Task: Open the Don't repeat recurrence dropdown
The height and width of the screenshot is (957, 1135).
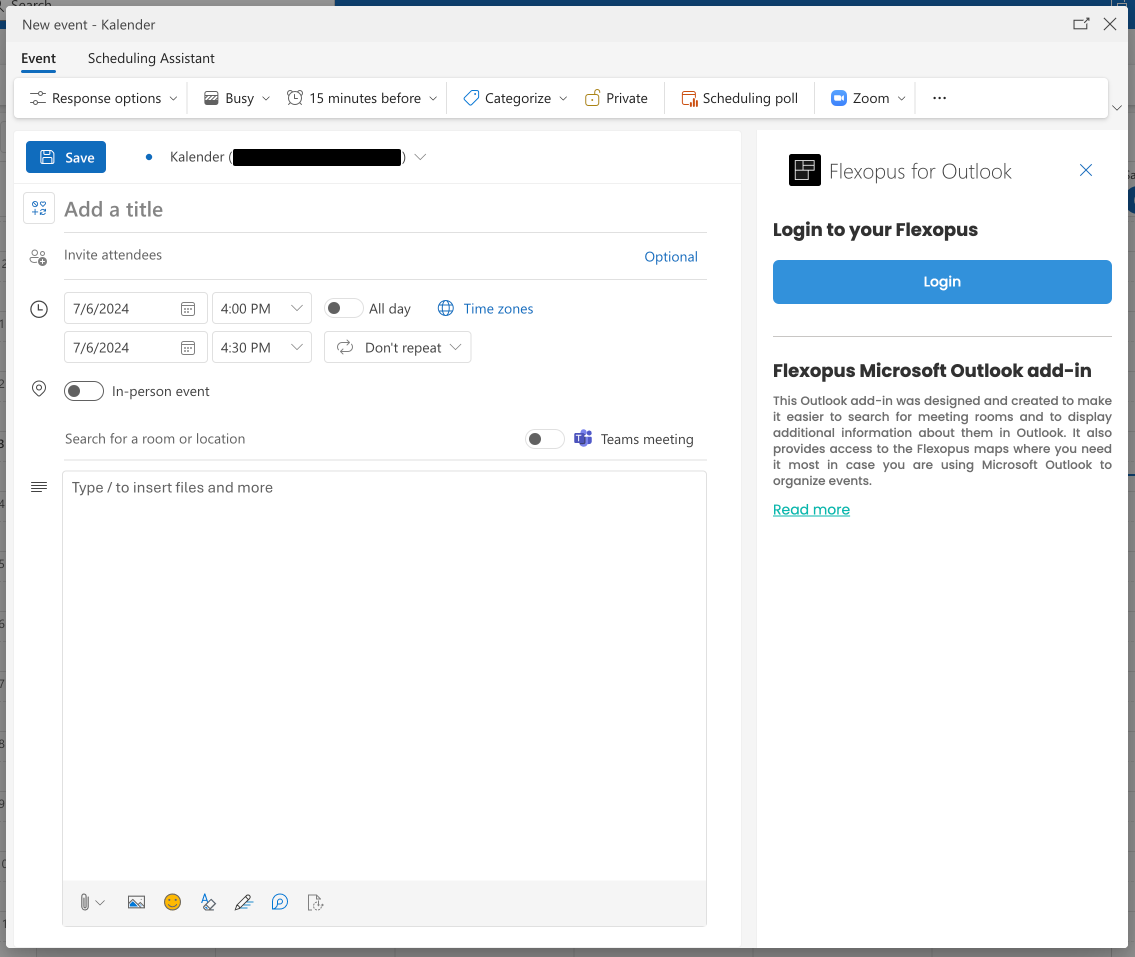Action: pyautogui.click(x=398, y=348)
